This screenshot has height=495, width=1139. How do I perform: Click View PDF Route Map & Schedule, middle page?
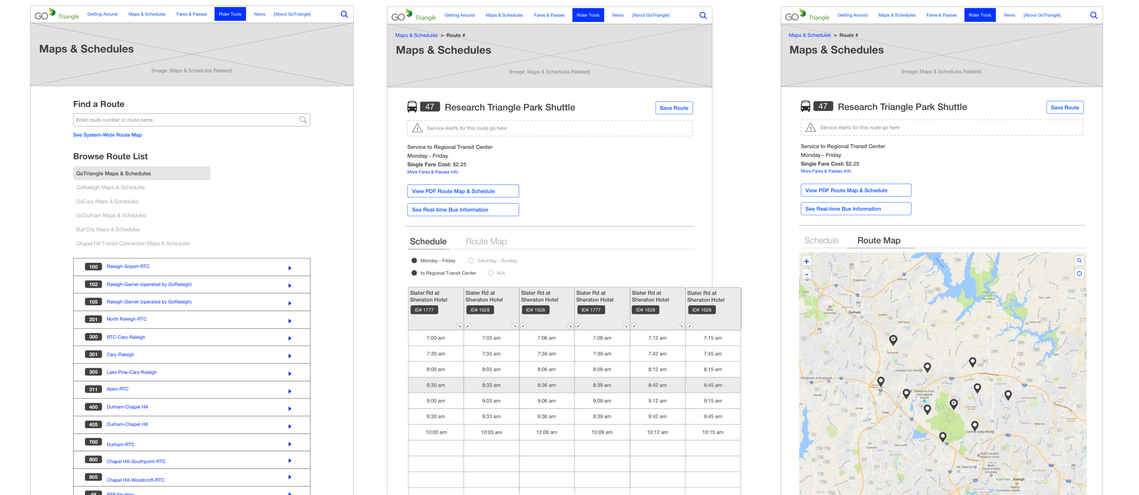[x=463, y=191]
